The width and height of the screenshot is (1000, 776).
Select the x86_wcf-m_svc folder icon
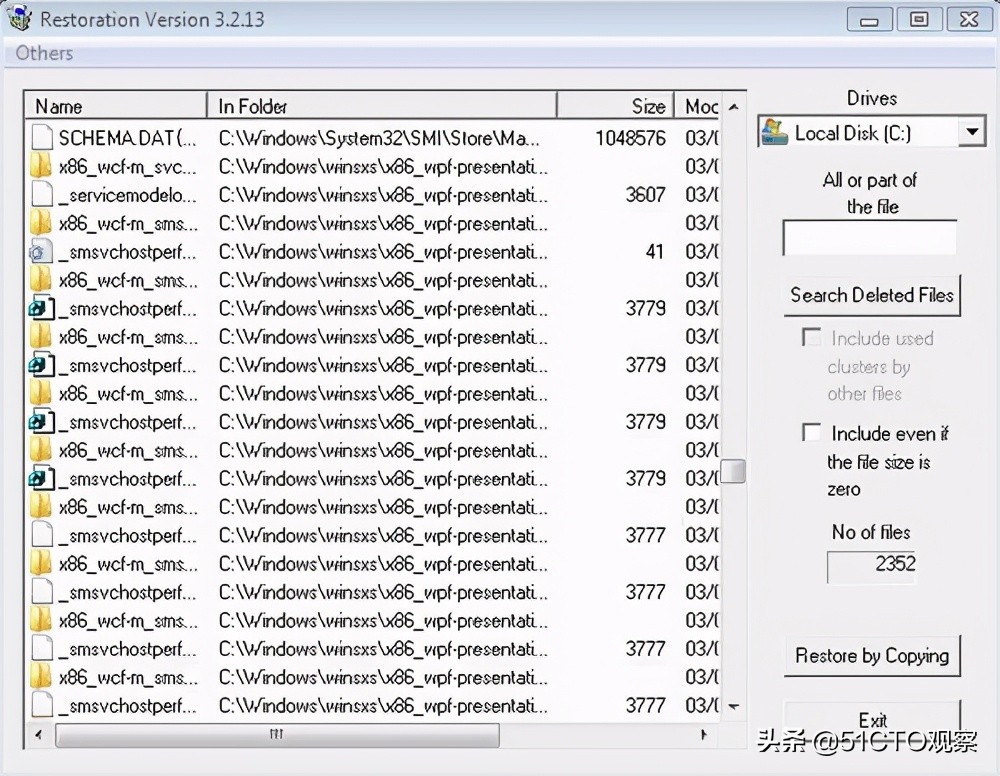tap(41, 166)
